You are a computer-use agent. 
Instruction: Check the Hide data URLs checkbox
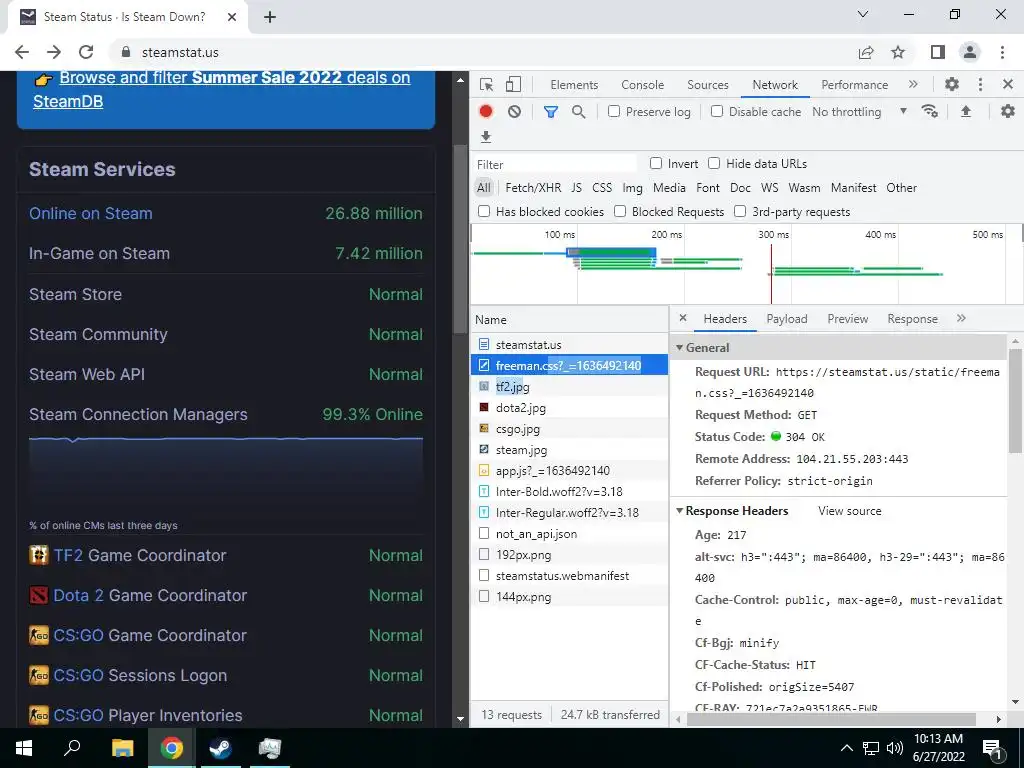click(x=714, y=163)
